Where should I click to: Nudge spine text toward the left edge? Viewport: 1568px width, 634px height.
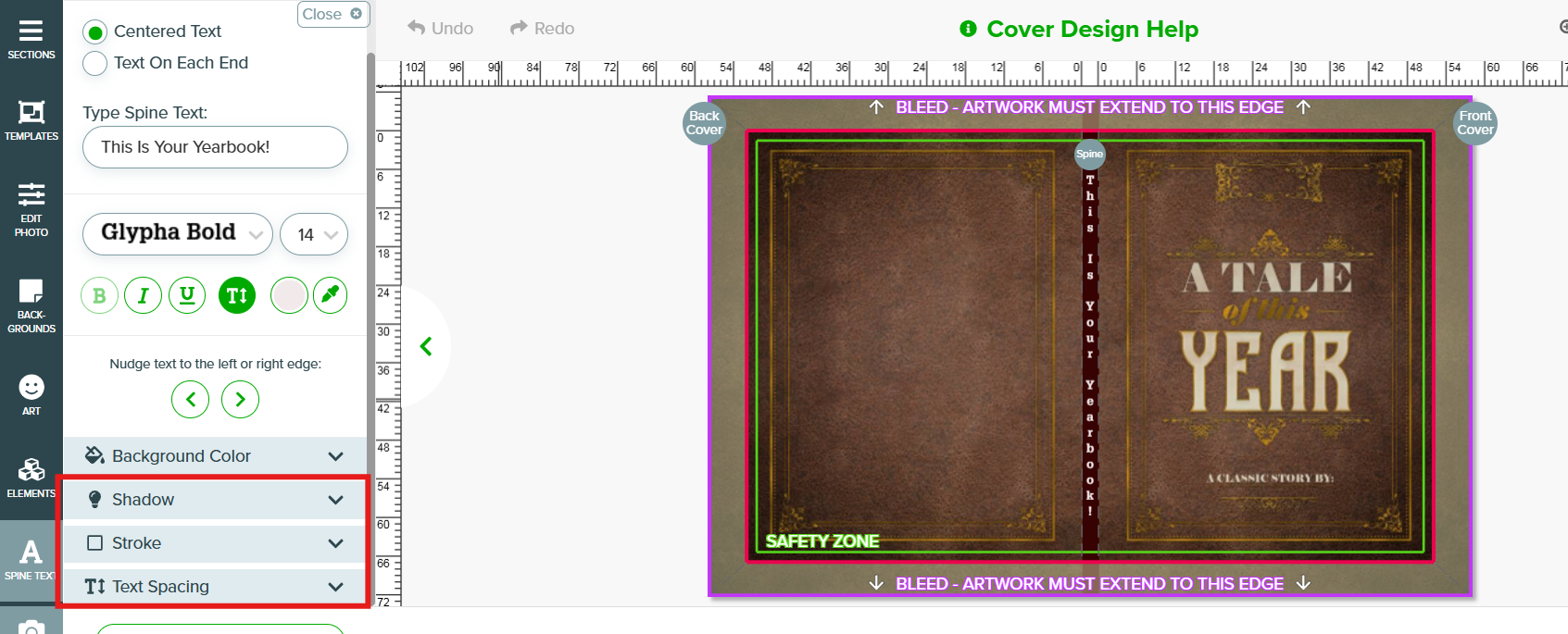[x=190, y=400]
